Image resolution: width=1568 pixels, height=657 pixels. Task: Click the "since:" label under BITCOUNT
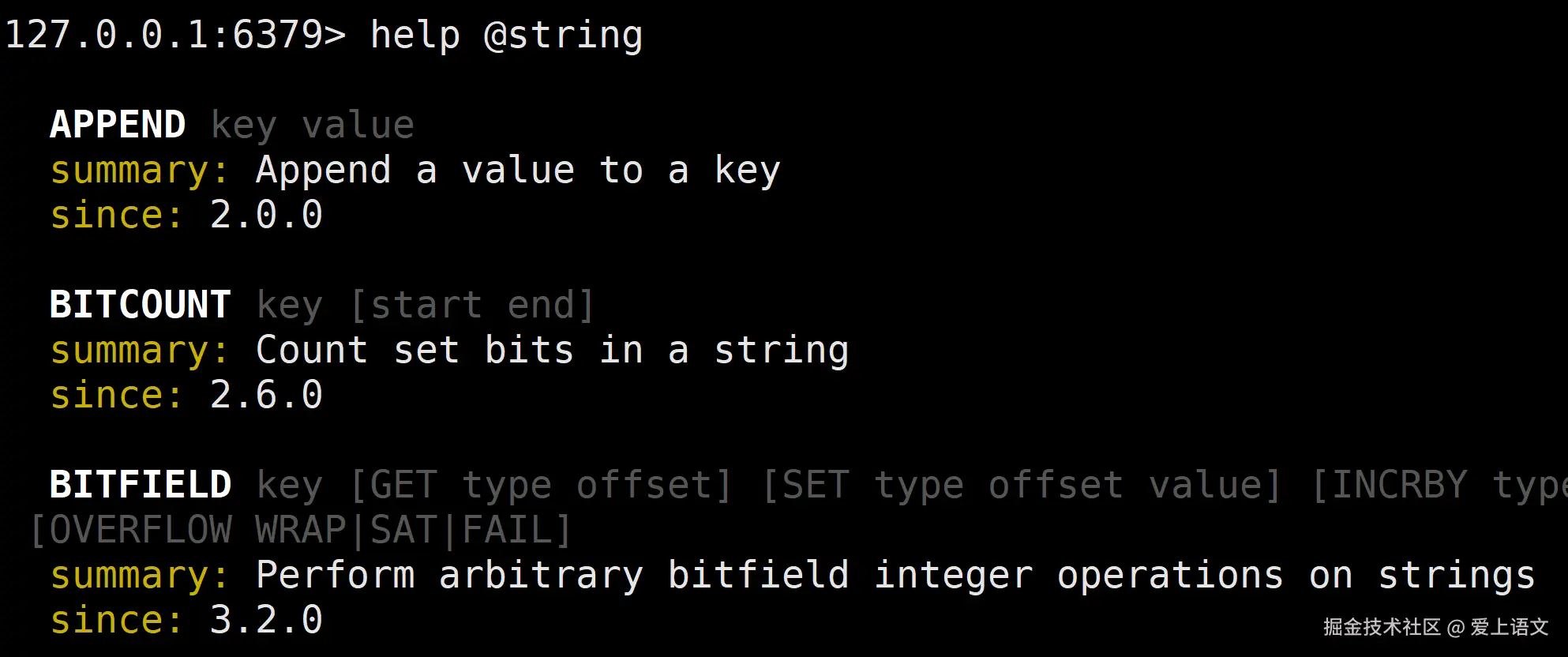click(x=117, y=395)
